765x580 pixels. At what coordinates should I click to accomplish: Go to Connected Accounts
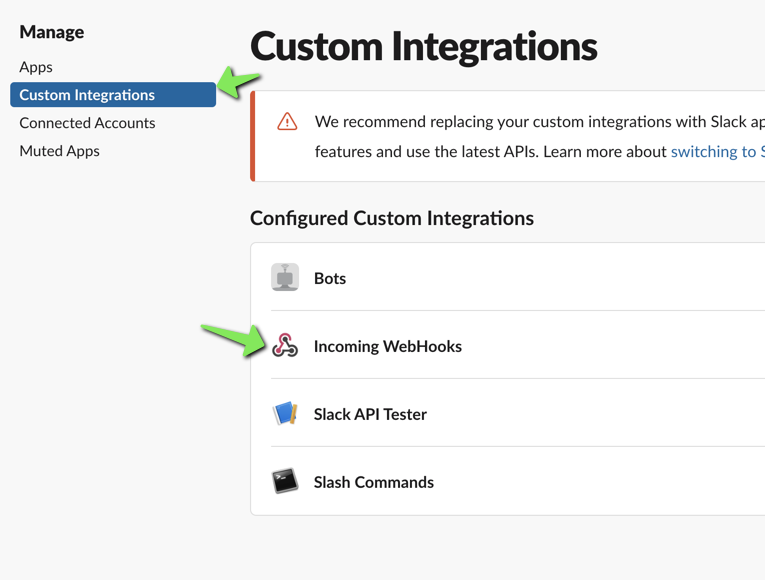coord(87,123)
